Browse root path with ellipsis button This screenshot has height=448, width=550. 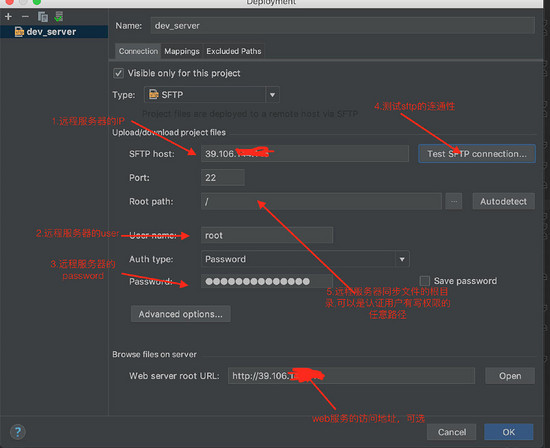point(454,201)
